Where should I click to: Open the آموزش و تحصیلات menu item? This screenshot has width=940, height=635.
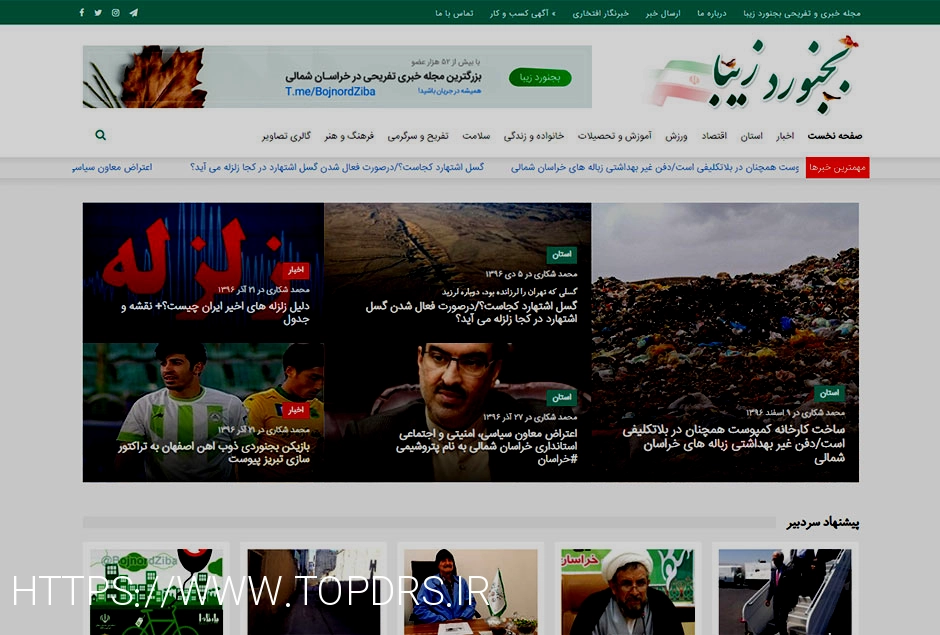coord(614,136)
